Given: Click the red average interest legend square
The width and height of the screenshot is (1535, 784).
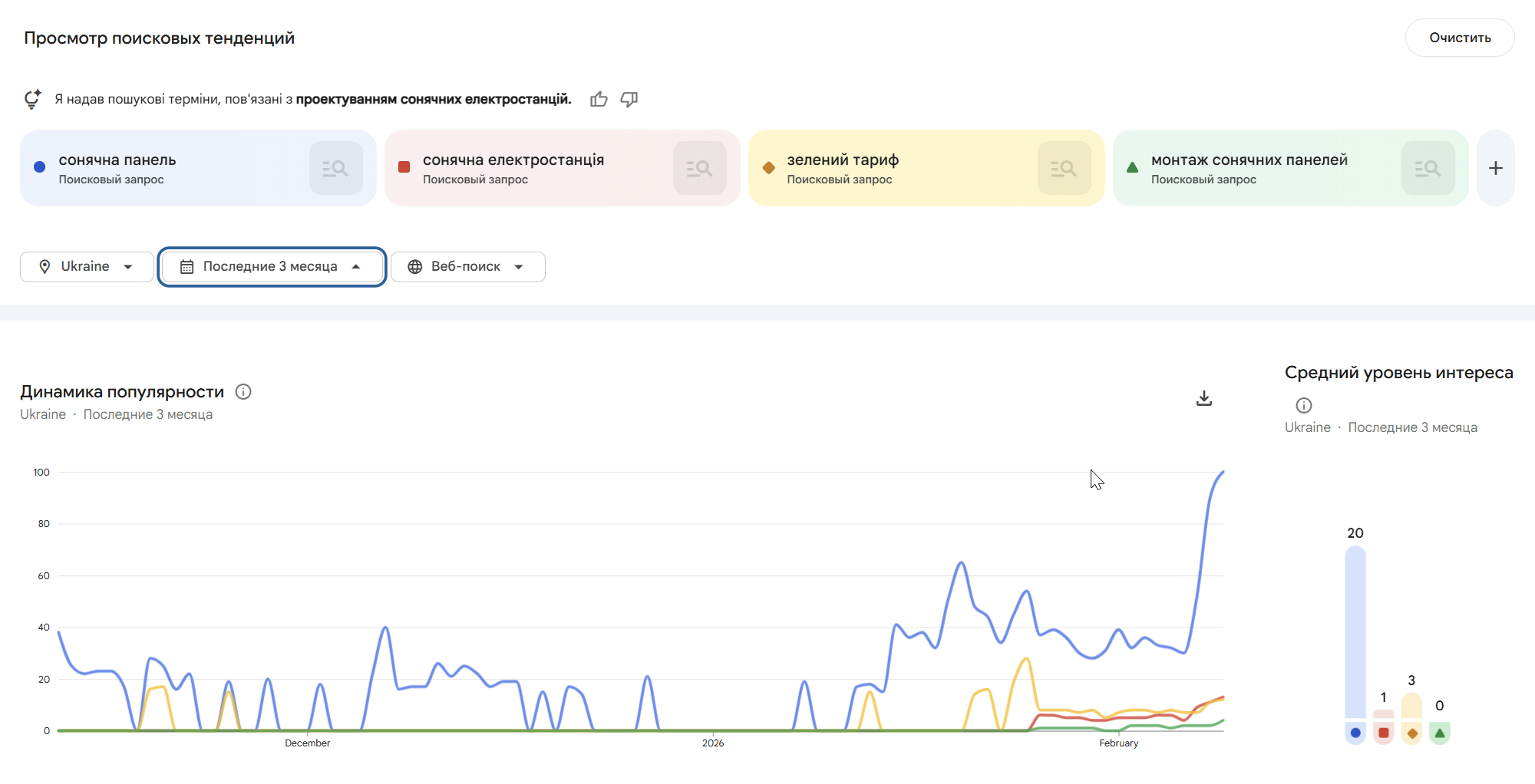Looking at the screenshot, I should click(1383, 733).
